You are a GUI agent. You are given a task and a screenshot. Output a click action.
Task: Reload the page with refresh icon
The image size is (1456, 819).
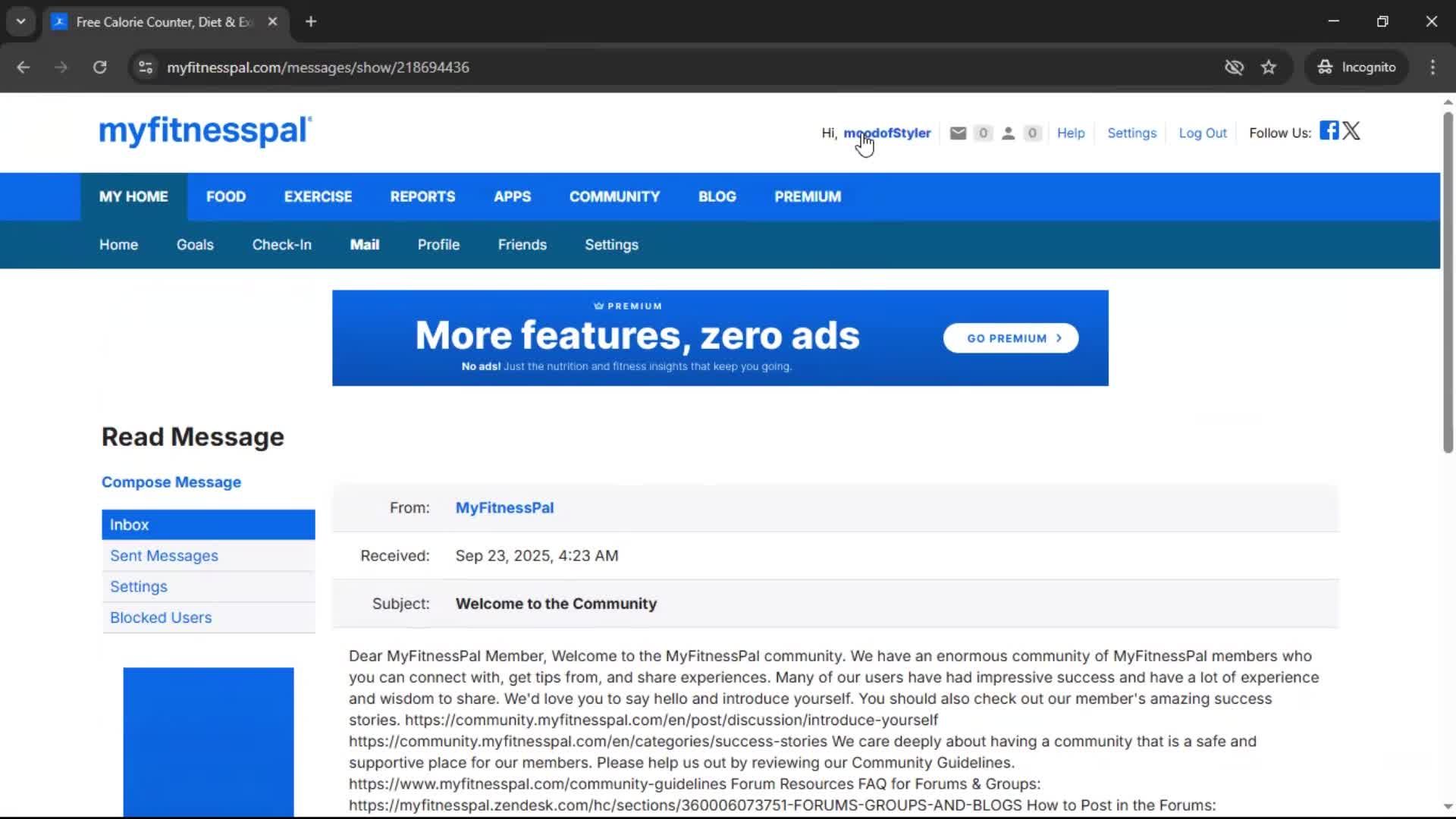(x=99, y=67)
